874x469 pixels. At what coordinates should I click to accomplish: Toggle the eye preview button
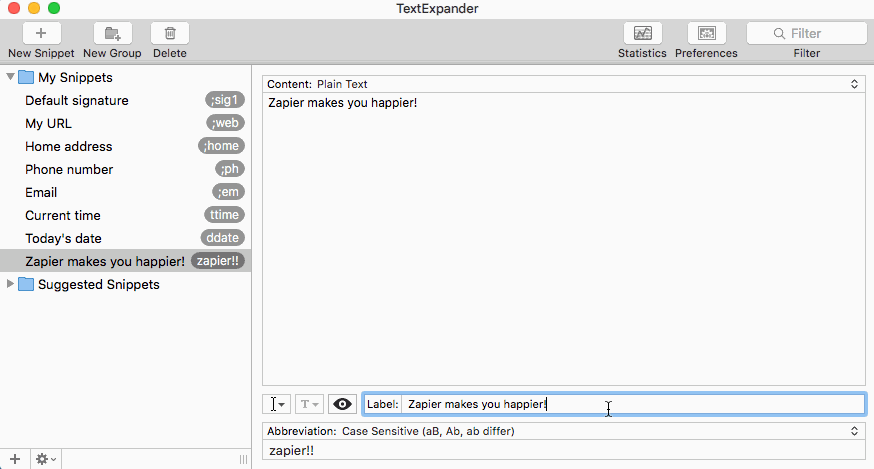342,404
